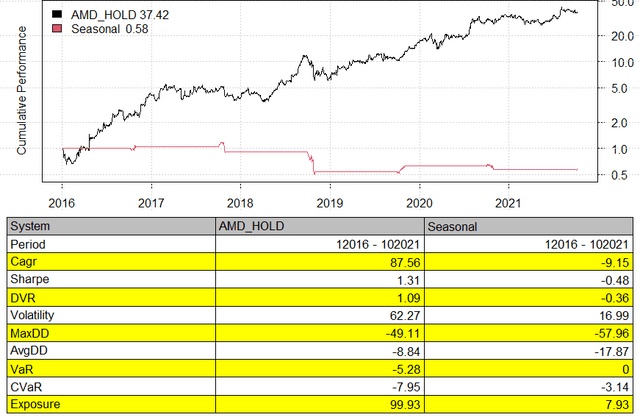Click the 20.0 y-axis tick label
This screenshot has width=640, height=420.
(622, 36)
